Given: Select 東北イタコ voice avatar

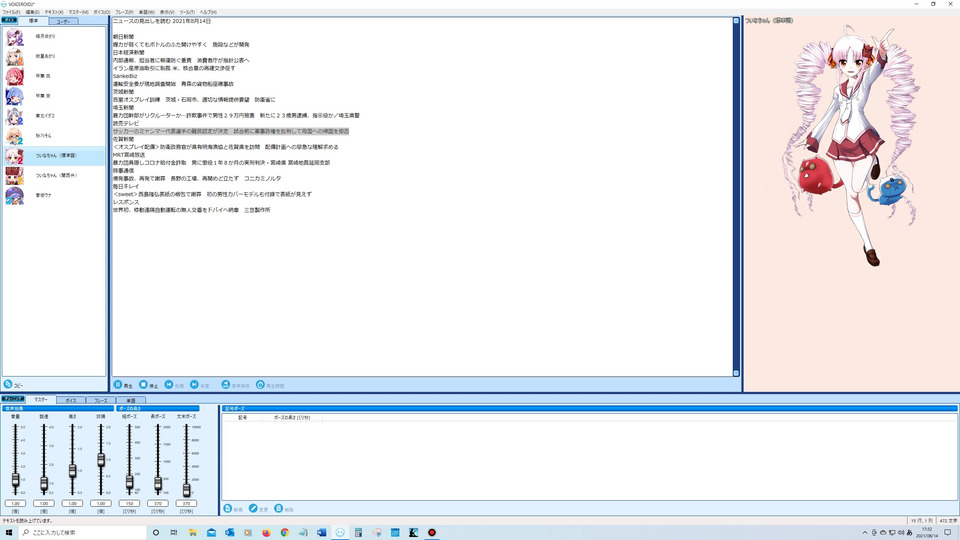Looking at the screenshot, I should click(x=14, y=116).
